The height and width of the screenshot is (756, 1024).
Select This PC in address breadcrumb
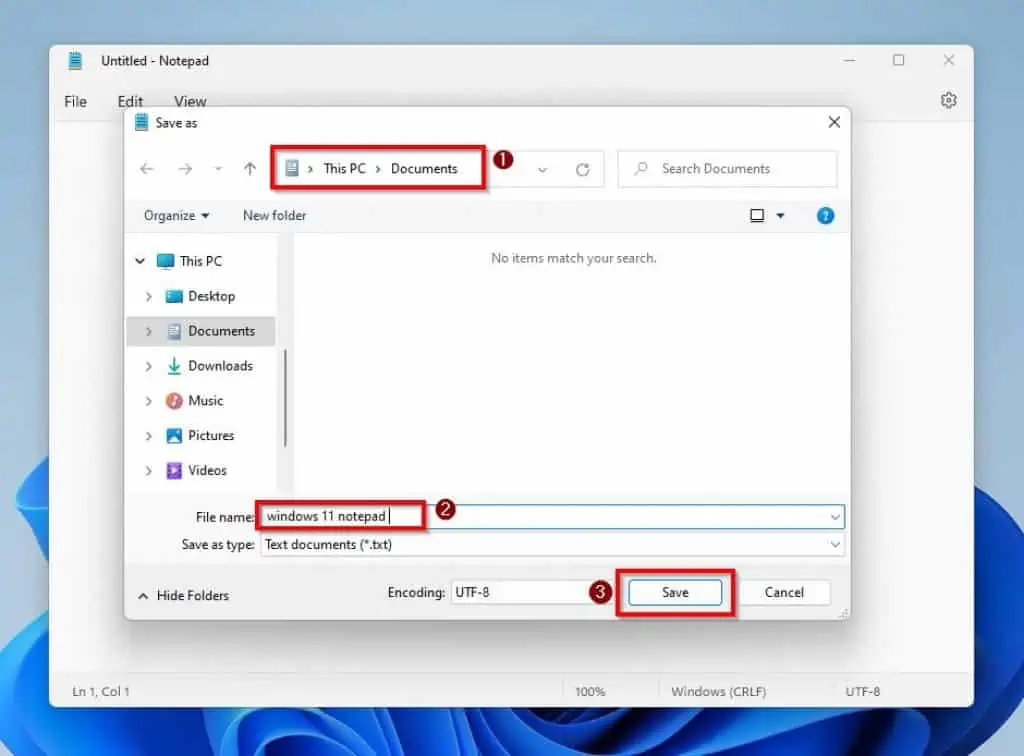point(344,168)
